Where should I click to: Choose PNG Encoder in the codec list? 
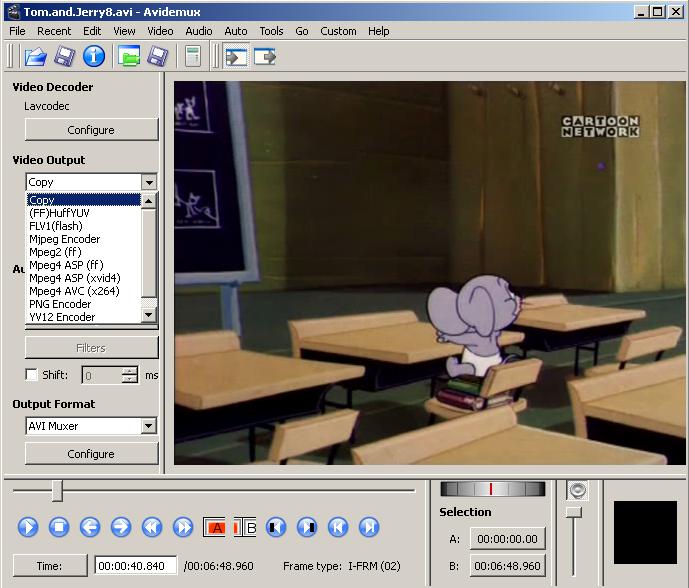[x=84, y=304]
